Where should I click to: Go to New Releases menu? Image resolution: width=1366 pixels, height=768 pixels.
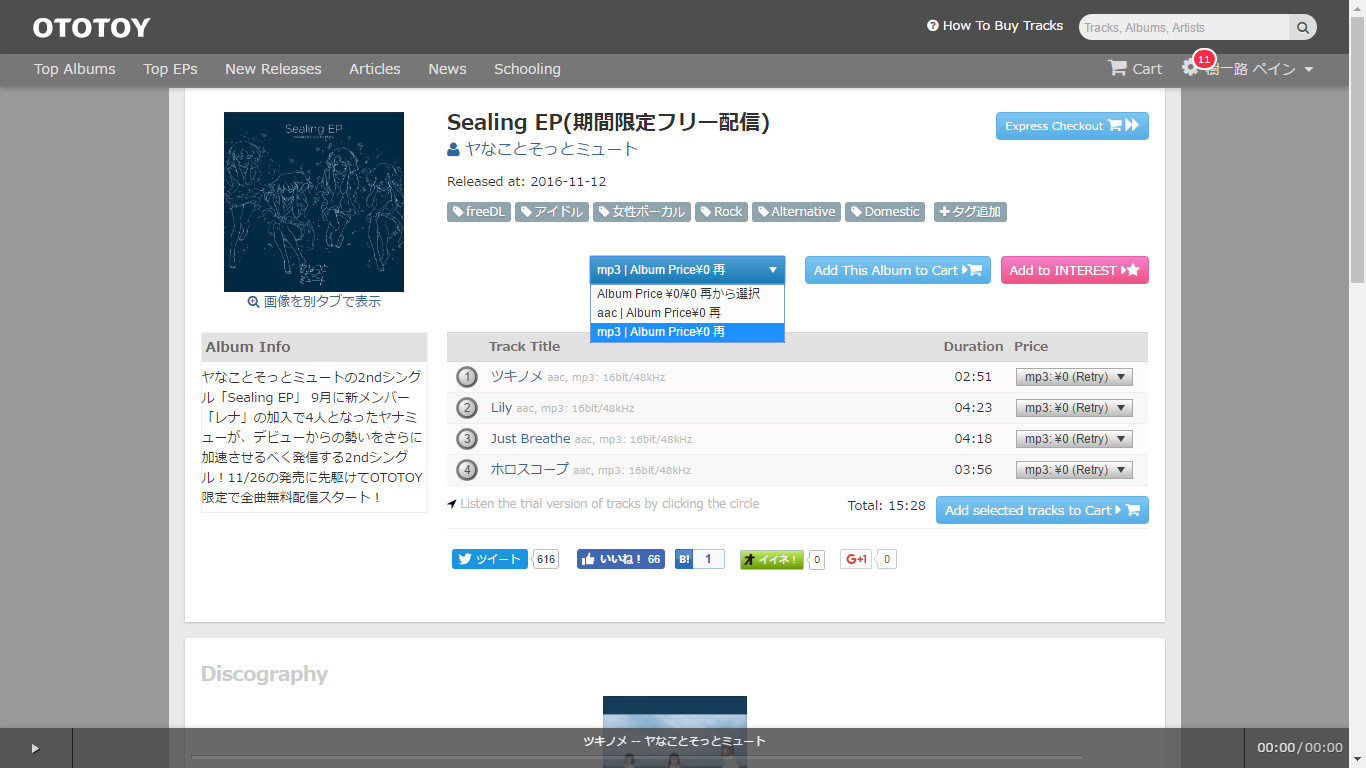pos(273,69)
